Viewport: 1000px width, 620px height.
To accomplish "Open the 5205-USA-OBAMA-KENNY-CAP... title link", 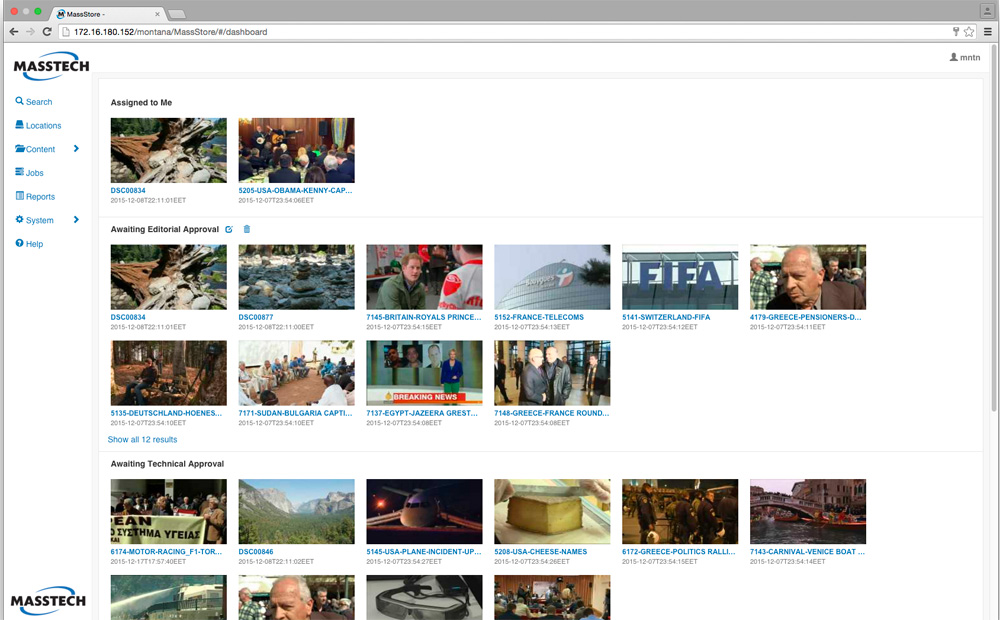I will [x=295, y=190].
